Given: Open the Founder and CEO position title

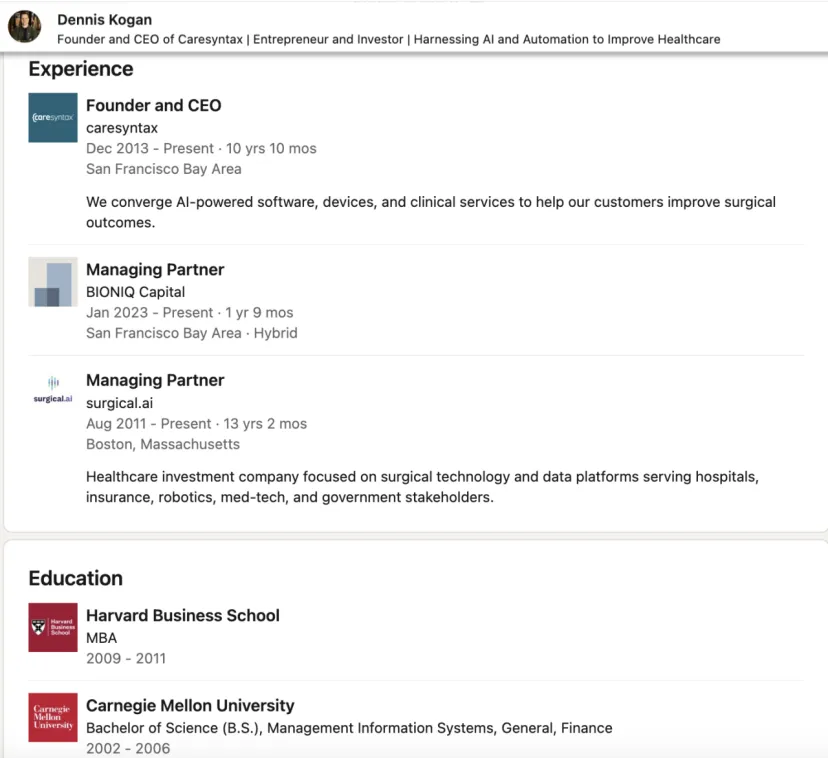Looking at the screenshot, I should coord(154,105).
